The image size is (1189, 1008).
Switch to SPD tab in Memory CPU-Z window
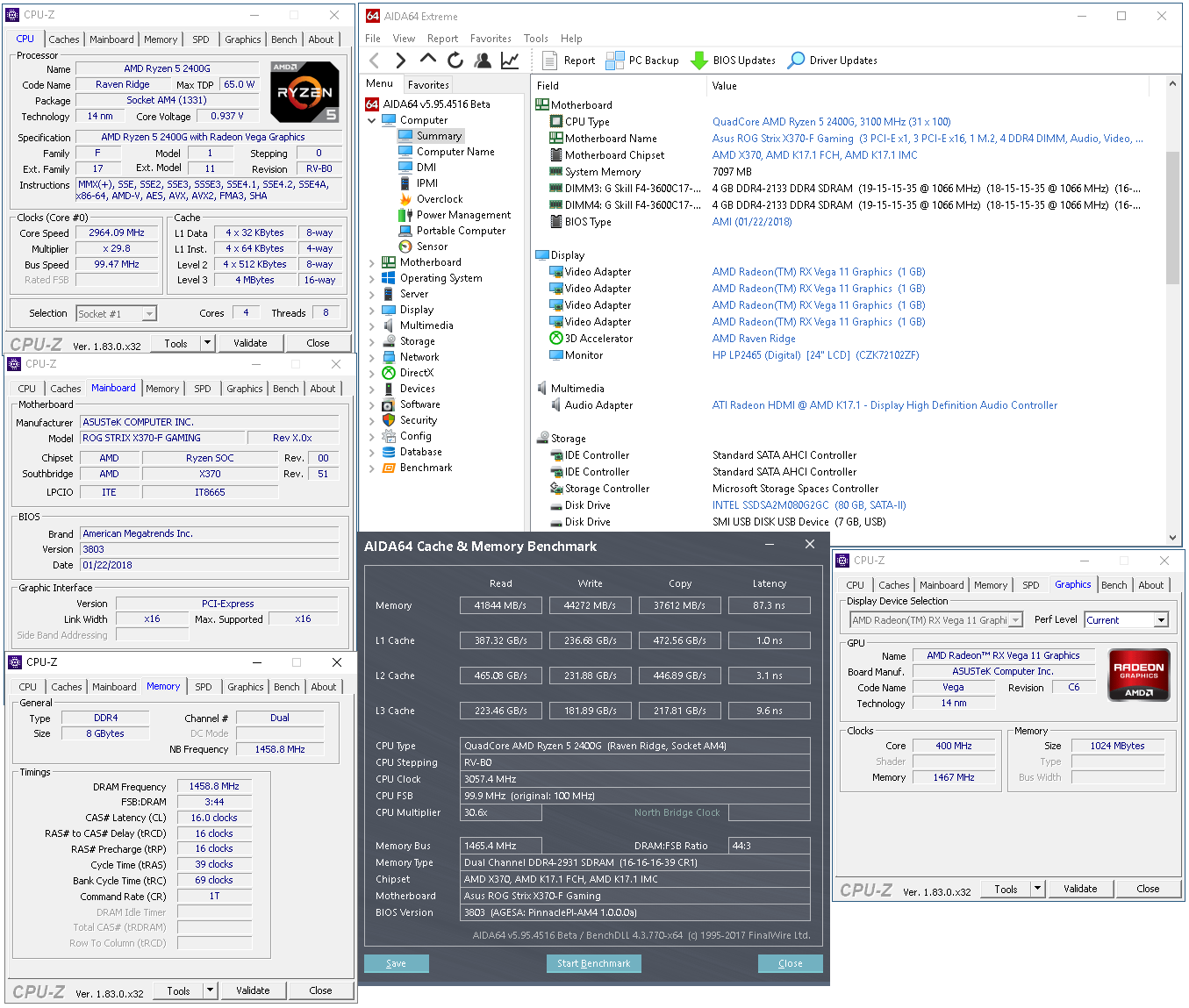[x=204, y=687]
